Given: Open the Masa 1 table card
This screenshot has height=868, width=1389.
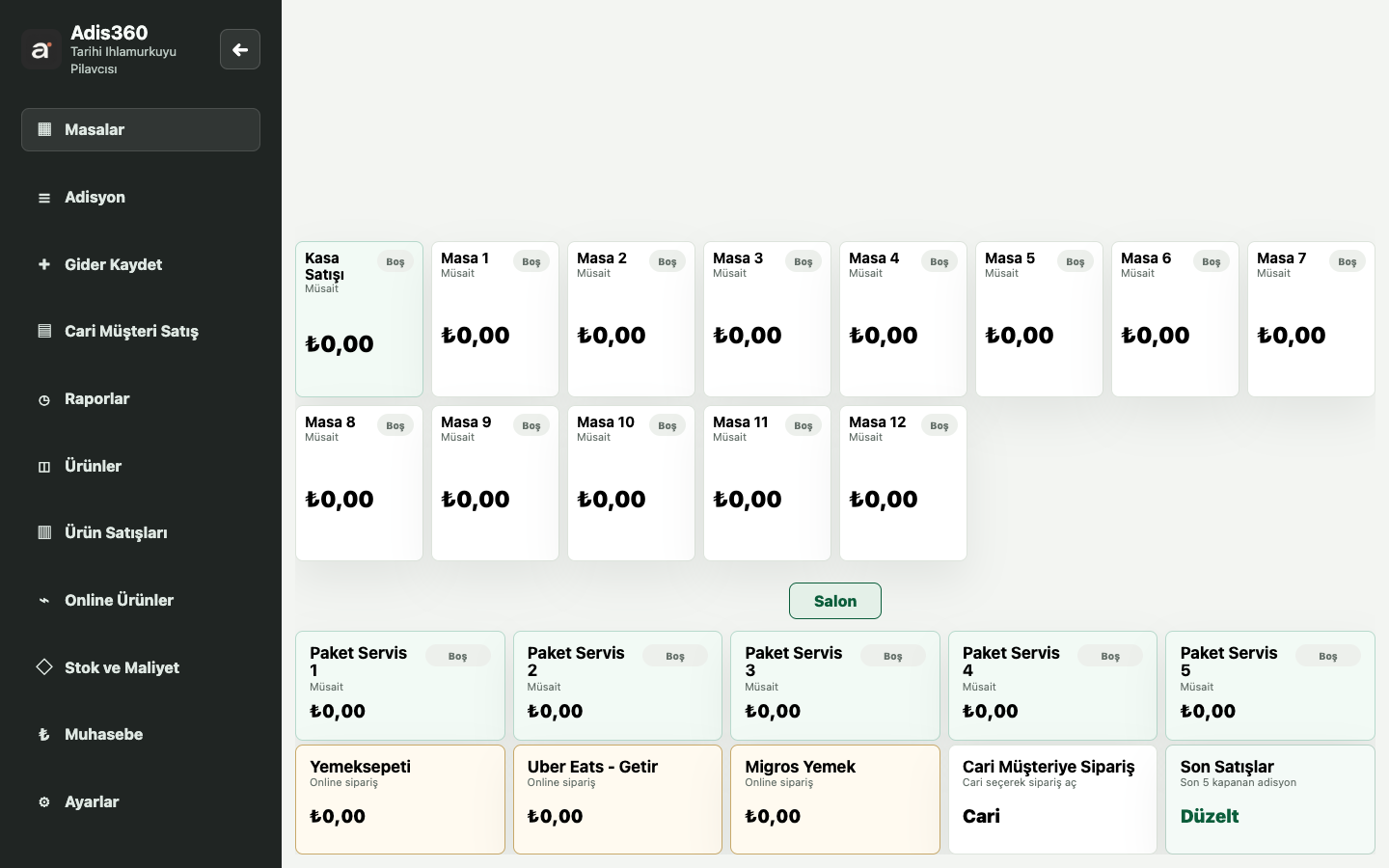Looking at the screenshot, I should click(x=495, y=319).
